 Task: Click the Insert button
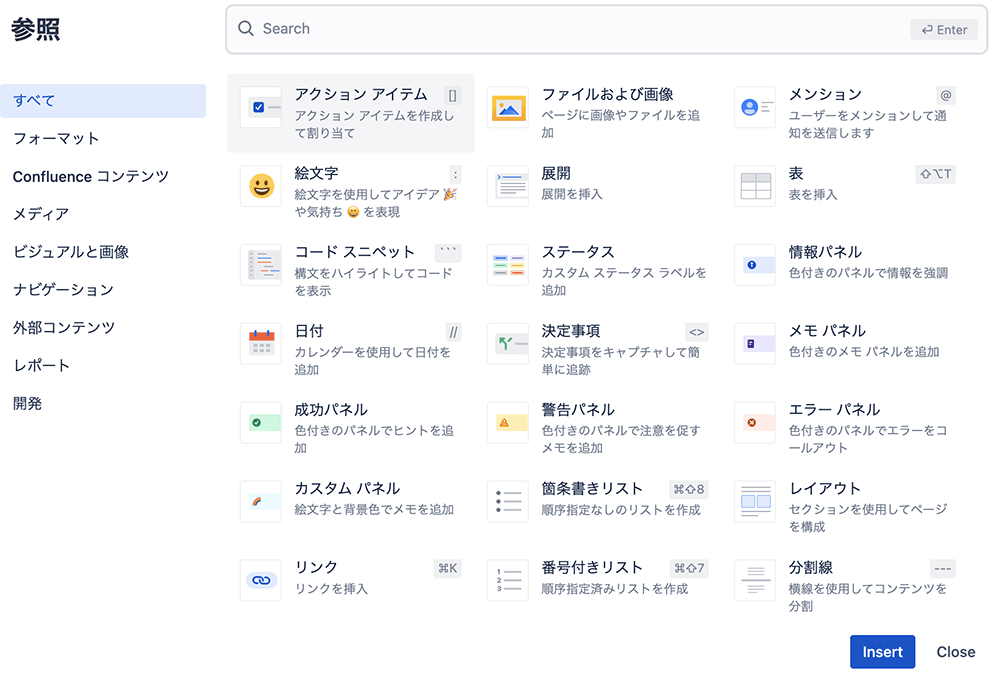click(x=882, y=652)
